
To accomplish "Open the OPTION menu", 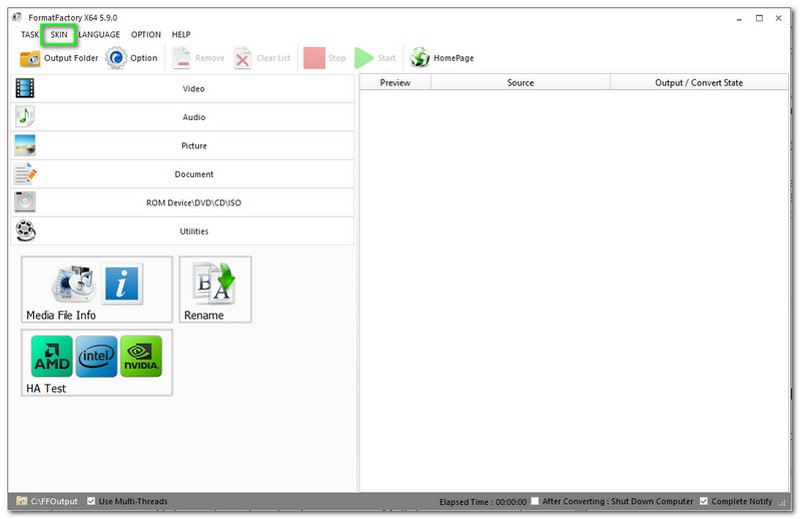I will point(146,35).
